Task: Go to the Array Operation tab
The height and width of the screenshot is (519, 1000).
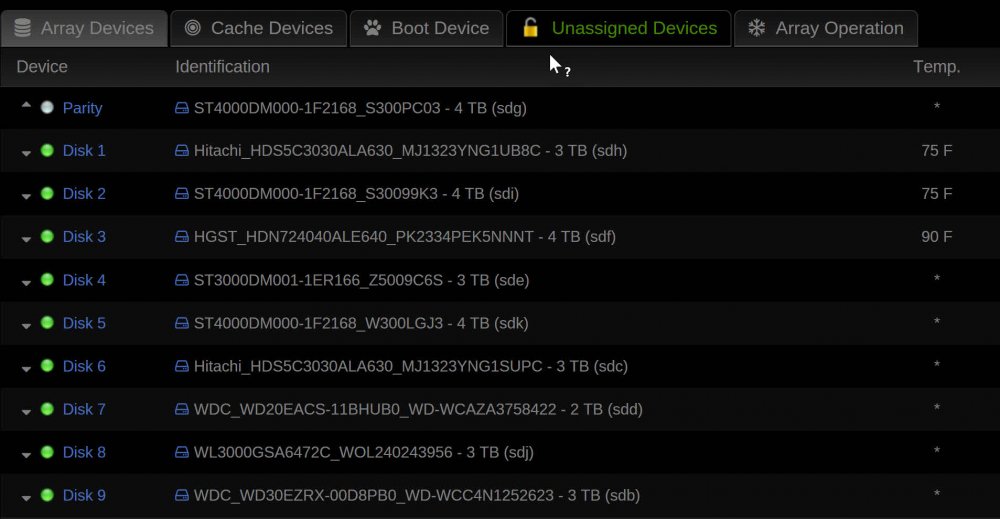Action: click(826, 28)
